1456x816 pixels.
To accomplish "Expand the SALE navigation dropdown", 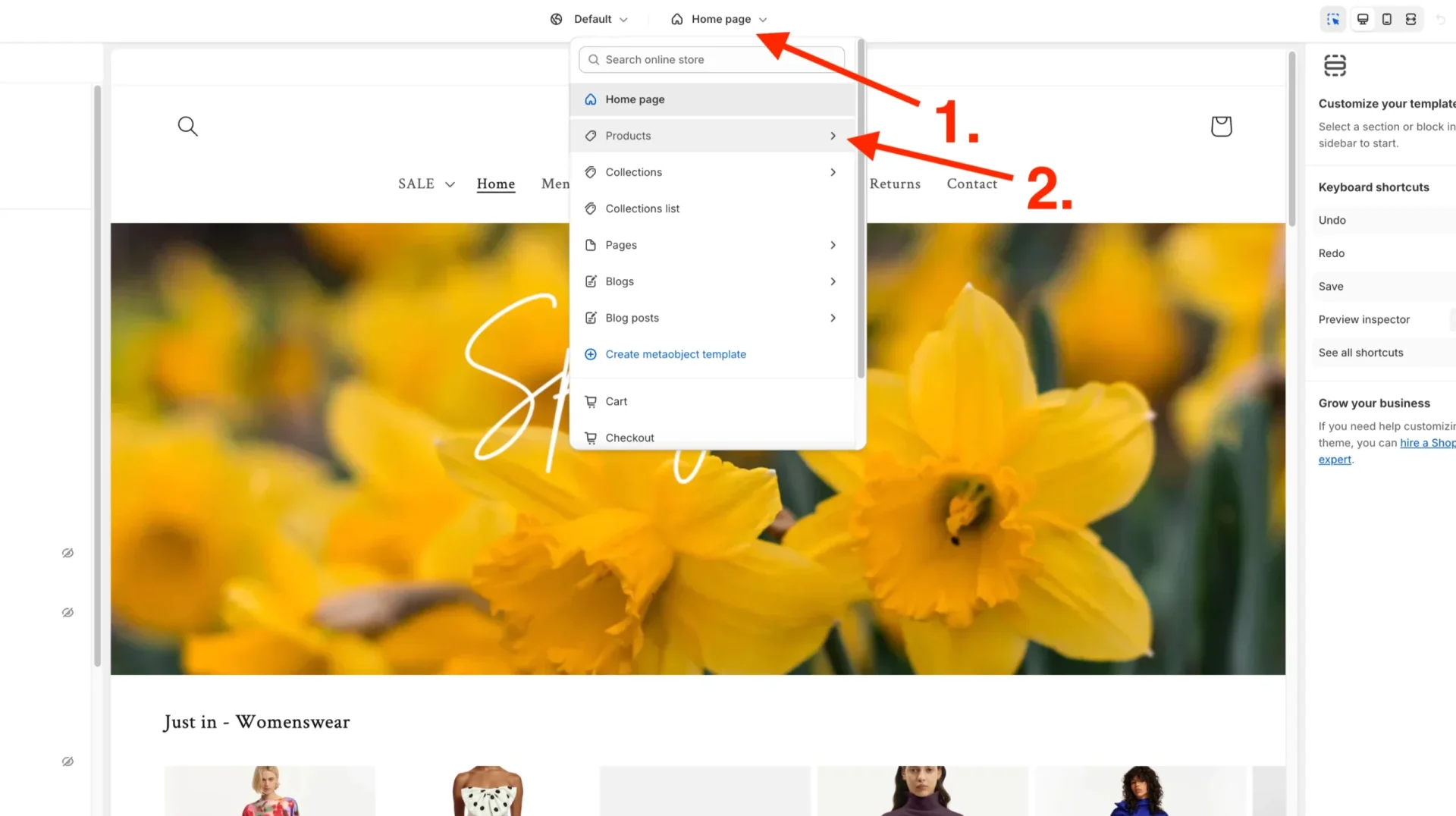I will click(425, 184).
